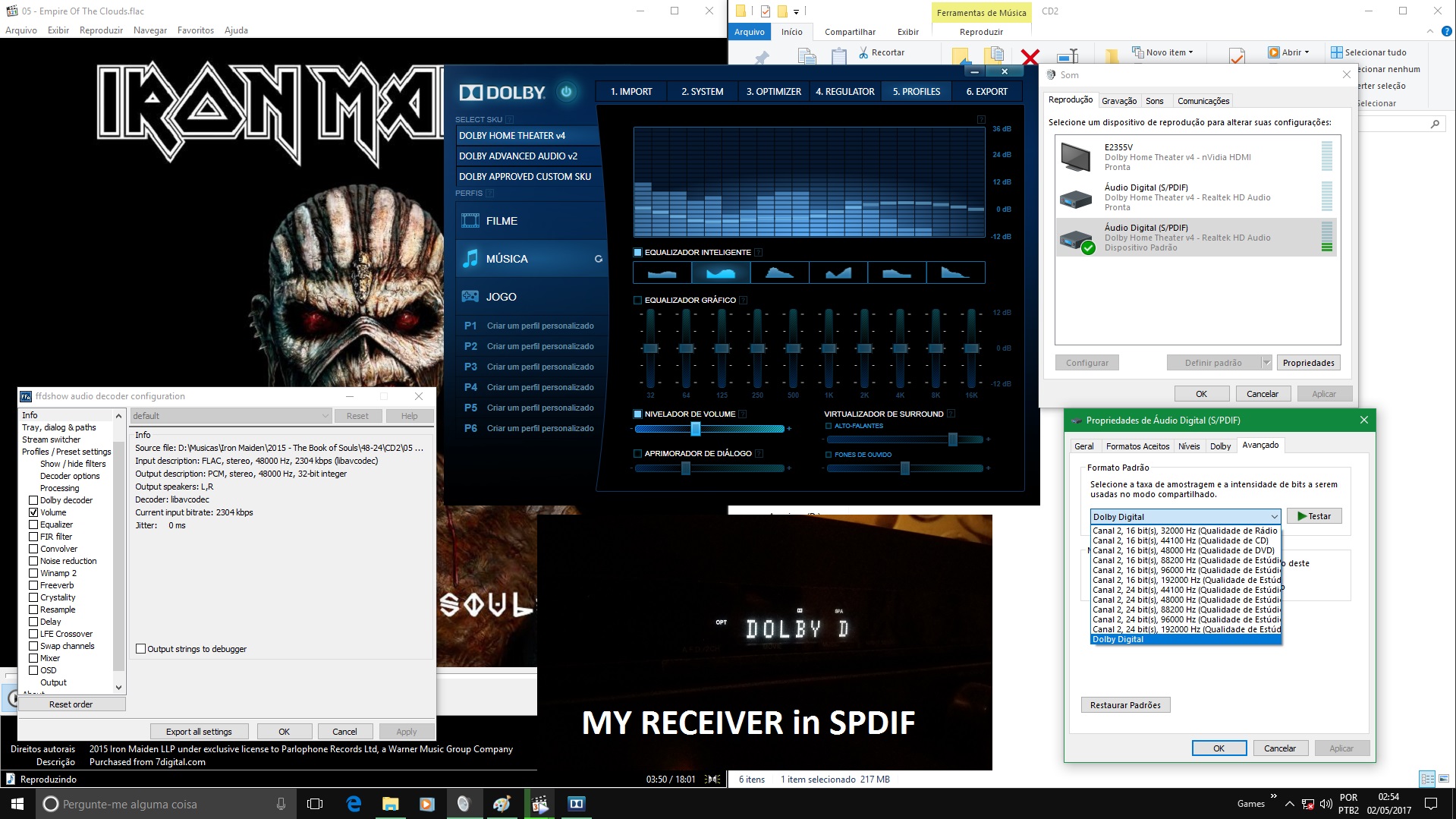Viewport: 1456px width, 819px height.
Task: Choose a different smart equalizer preset curve
Action: (778, 272)
